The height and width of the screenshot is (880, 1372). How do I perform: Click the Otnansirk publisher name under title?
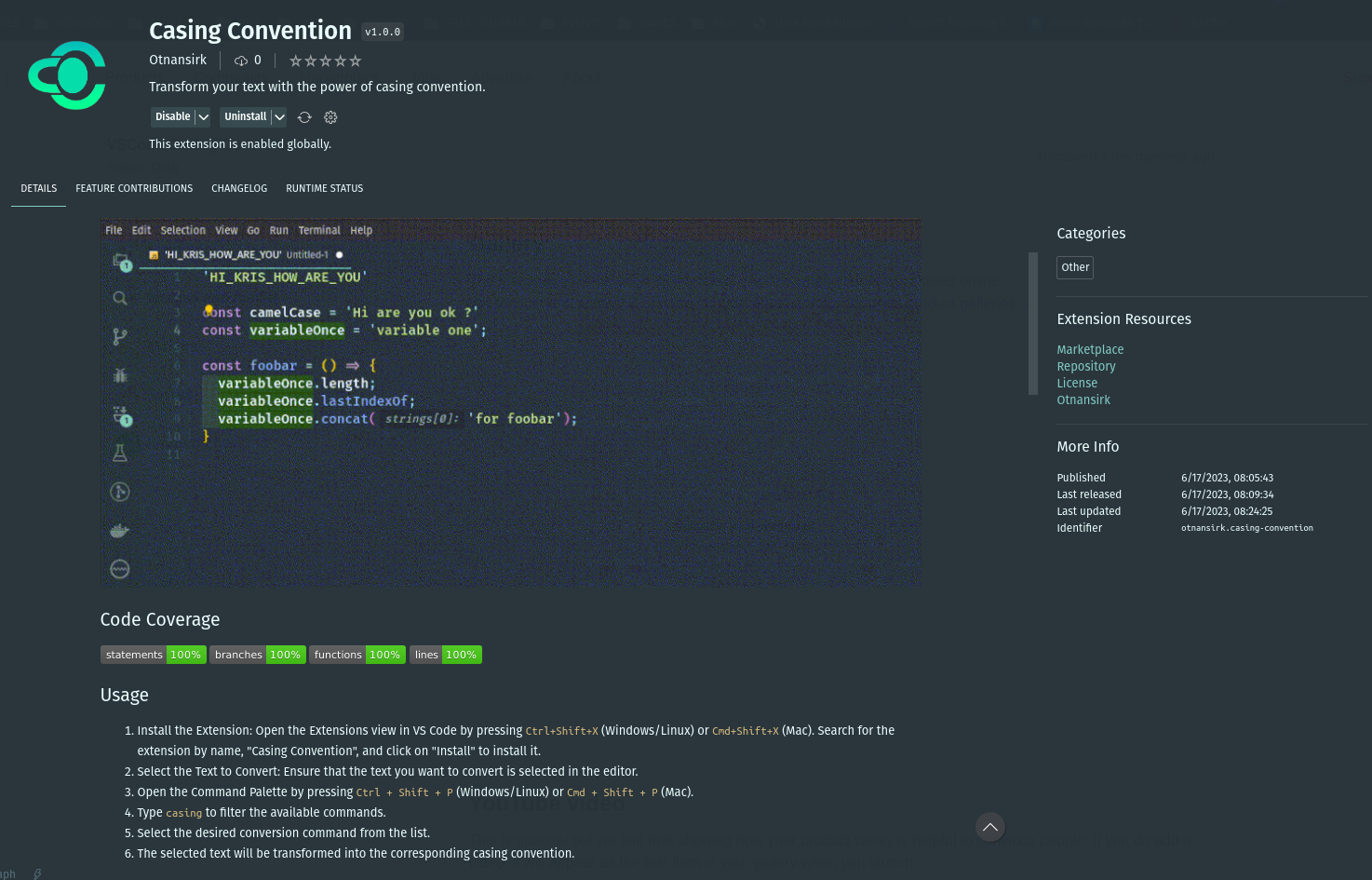point(178,60)
